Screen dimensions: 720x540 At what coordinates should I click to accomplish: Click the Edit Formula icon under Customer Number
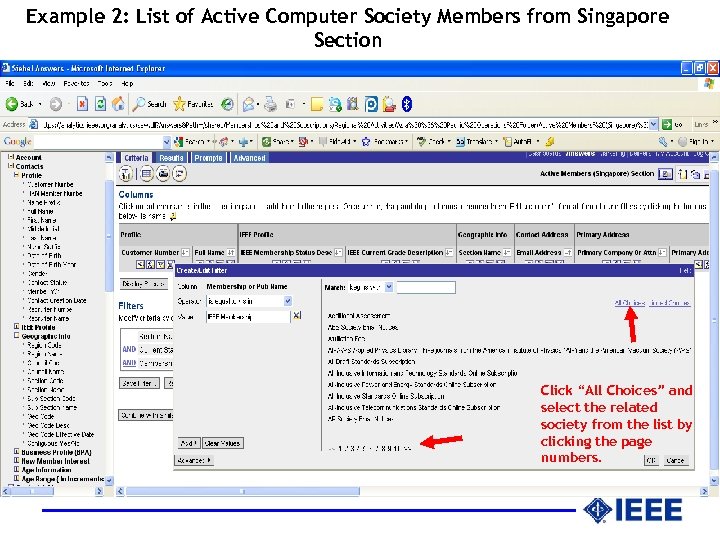151,264
